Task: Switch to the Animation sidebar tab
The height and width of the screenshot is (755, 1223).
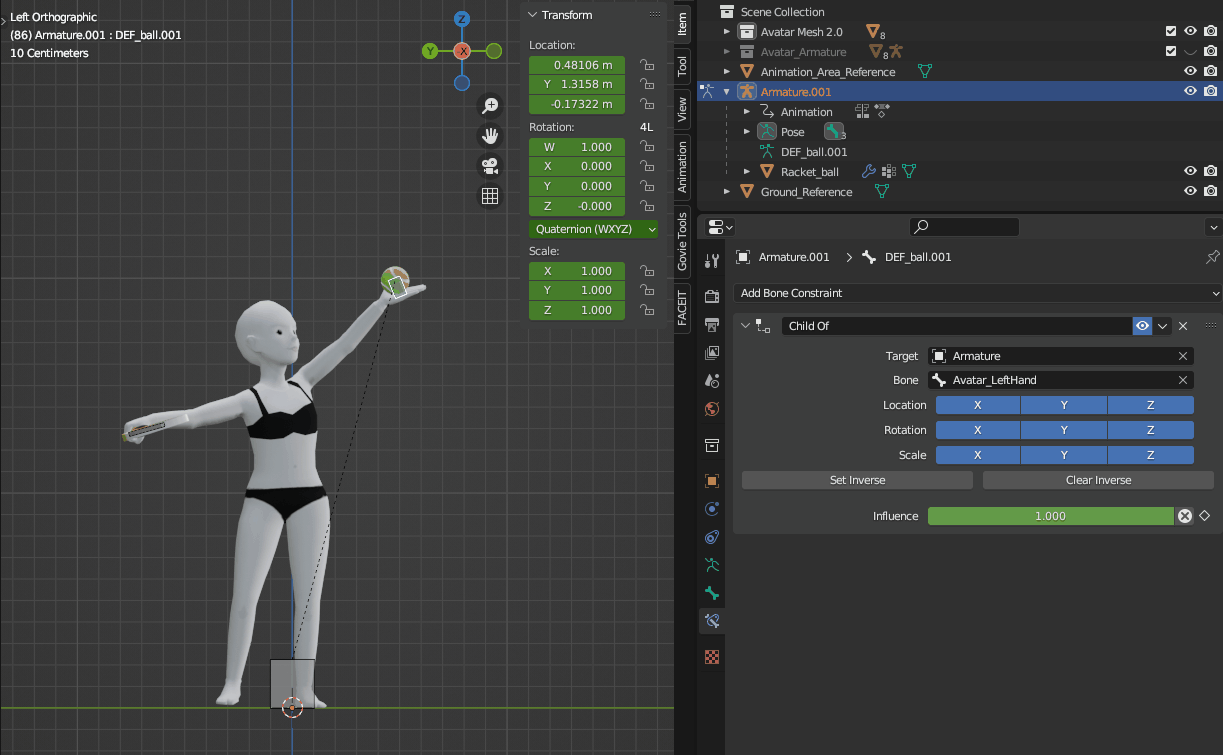Action: pos(683,167)
